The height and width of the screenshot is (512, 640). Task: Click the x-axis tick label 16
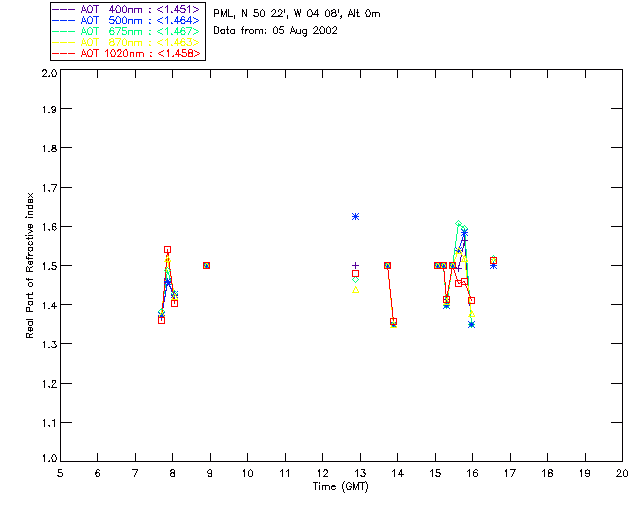tap(473, 473)
